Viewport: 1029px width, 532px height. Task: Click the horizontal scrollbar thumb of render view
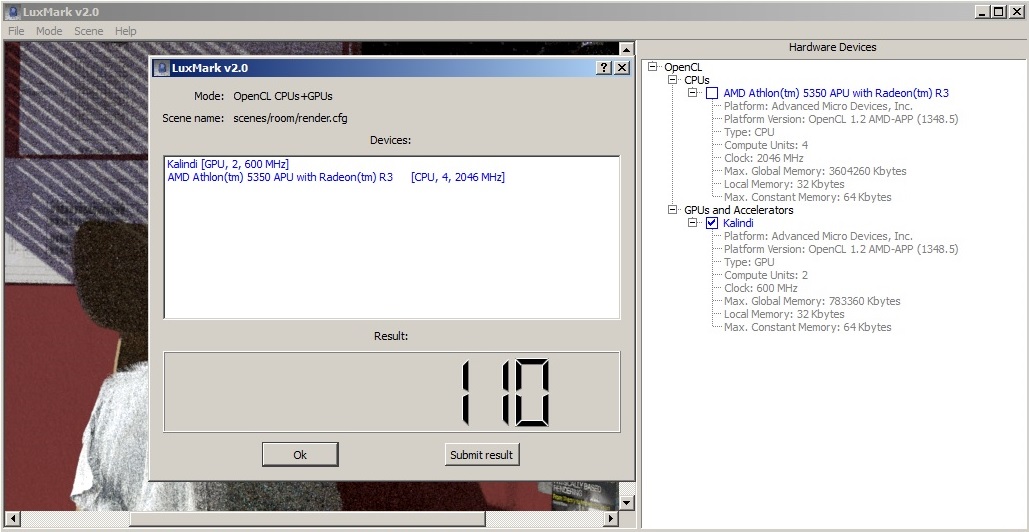pyautogui.click(x=307, y=519)
